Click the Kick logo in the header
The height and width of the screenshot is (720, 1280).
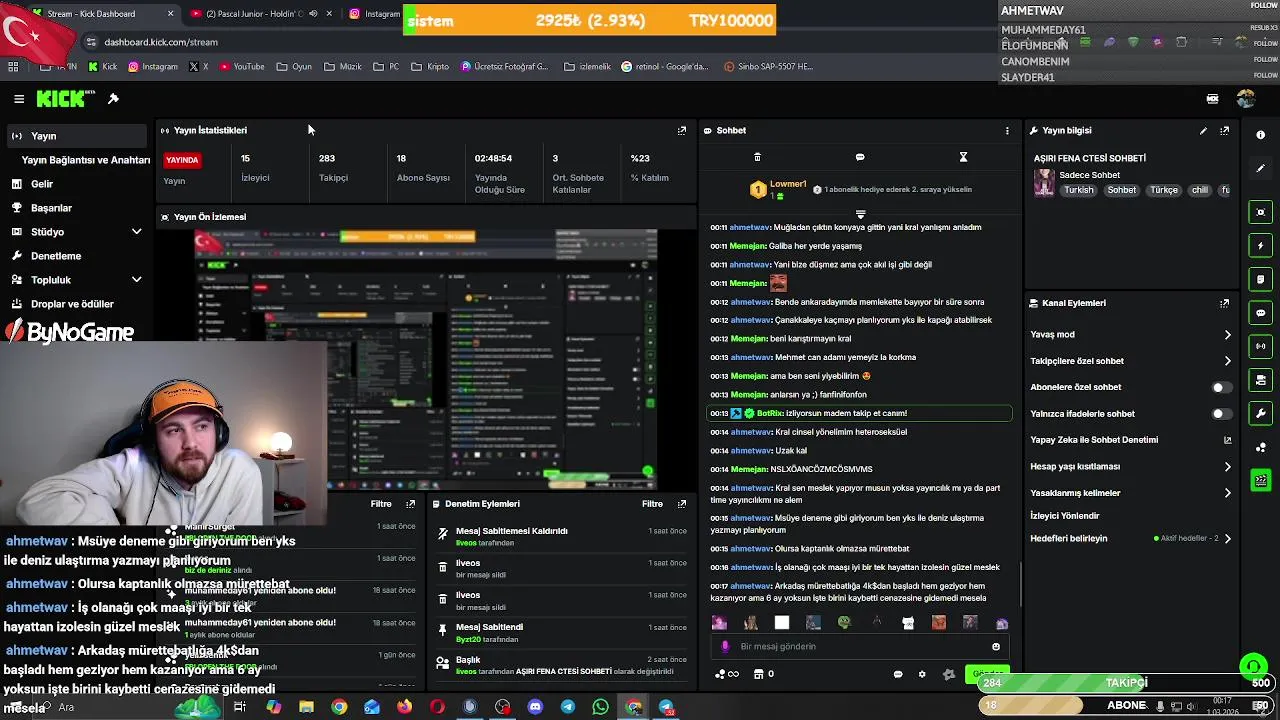coord(65,98)
